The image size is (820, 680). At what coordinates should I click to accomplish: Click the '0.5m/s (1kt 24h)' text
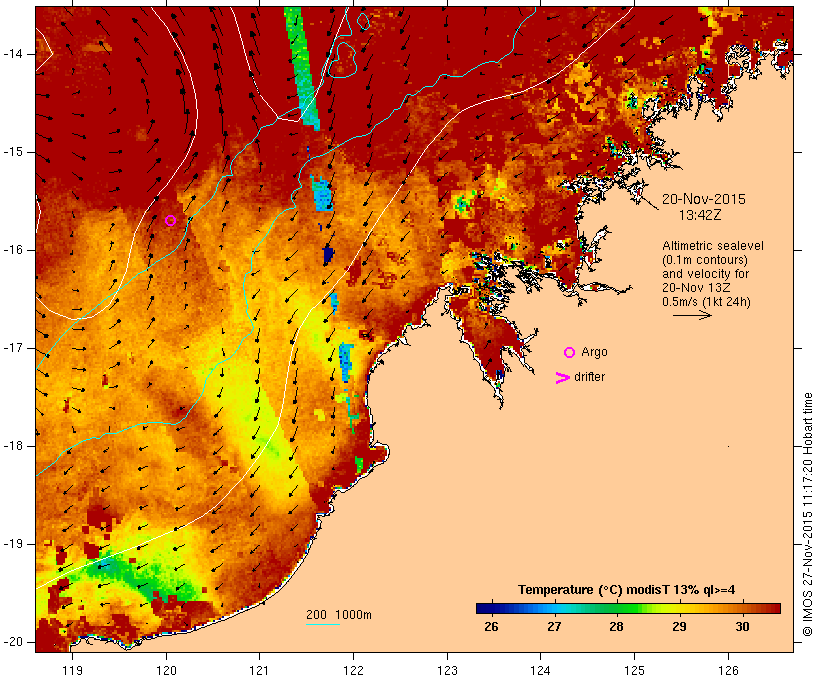coord(706,302)
